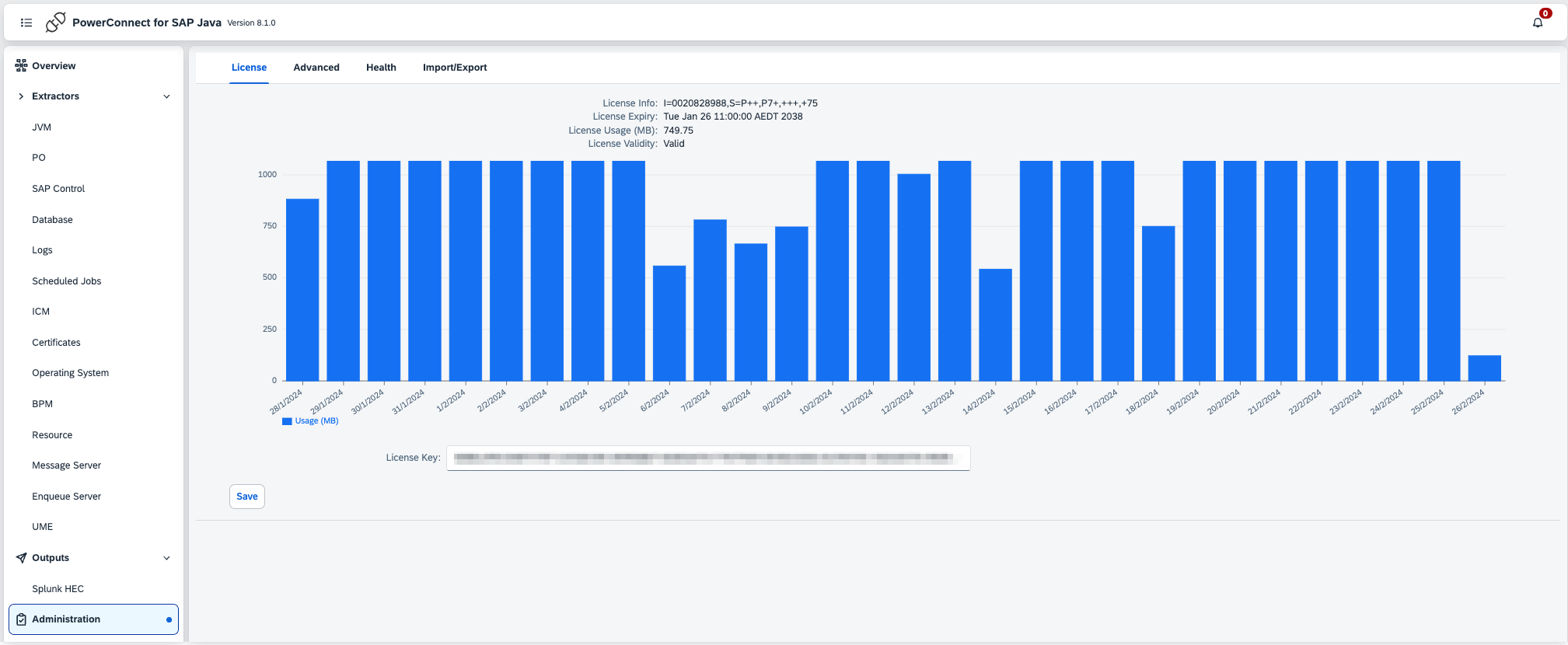Select the JVM extractor item
Screen dimensions: 1568x645
42,127
